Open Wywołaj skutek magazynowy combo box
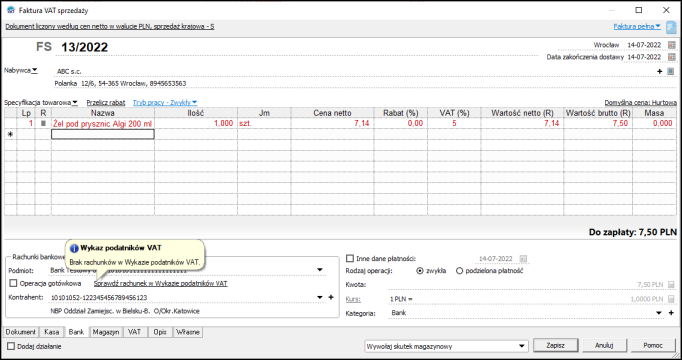This screenshot has width=682, height=360. click(x=445, y=346)
